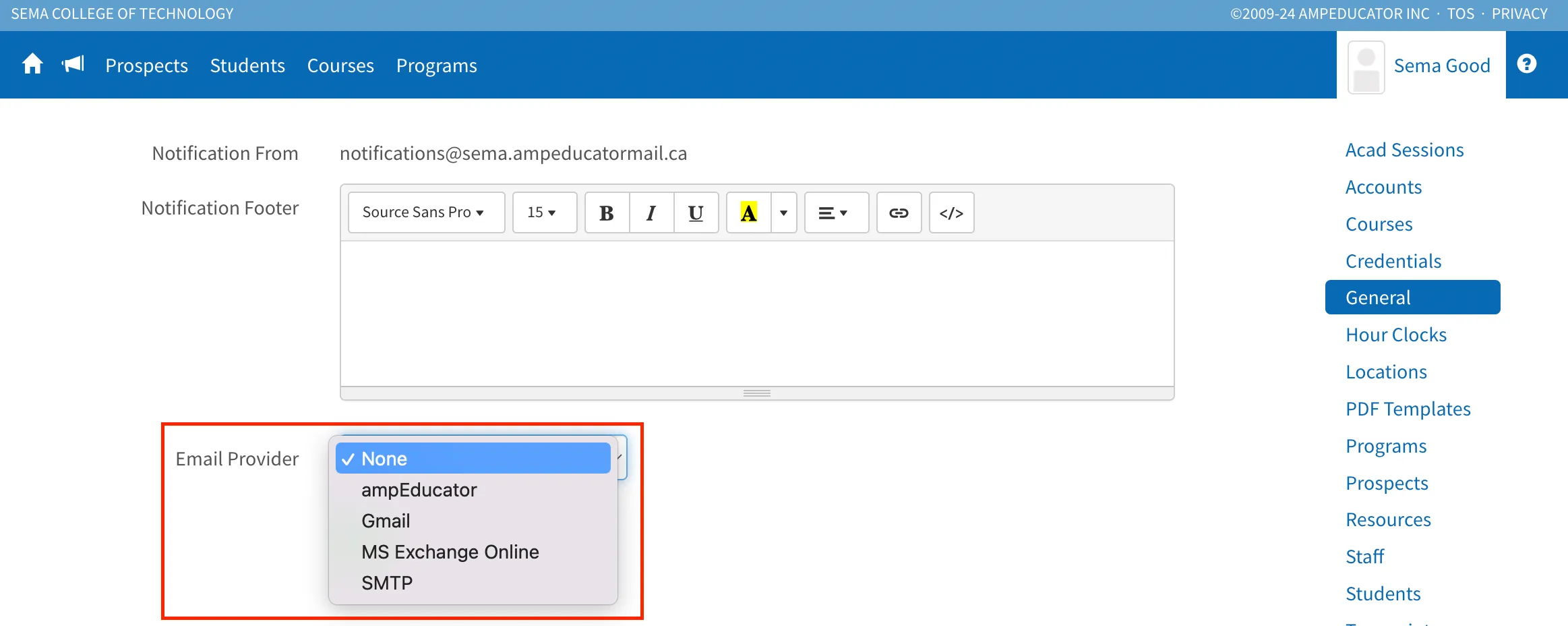Image resolution: width=1568 pixels, height=626 pixels.
Task: Open the PRIVACY link
Action: click(1519, 13)
